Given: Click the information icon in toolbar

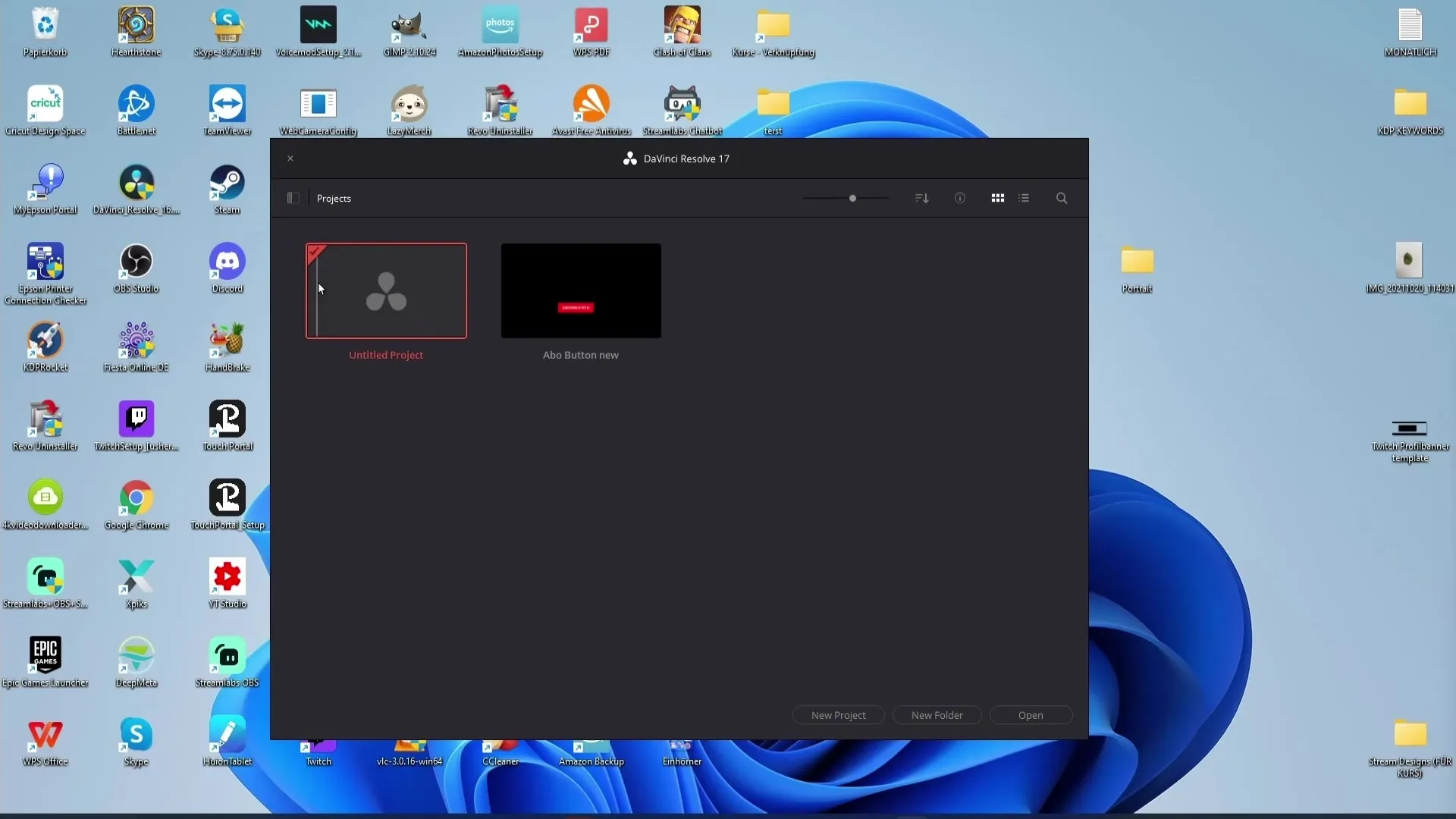Looking at the screenshot, I should click(960, 198).
